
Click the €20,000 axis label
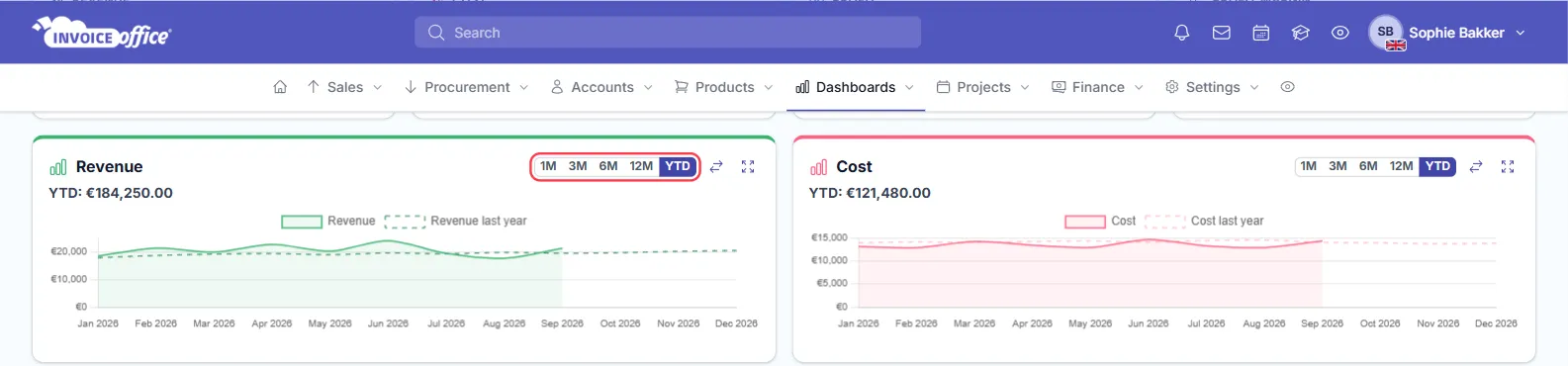pos(69,251)
